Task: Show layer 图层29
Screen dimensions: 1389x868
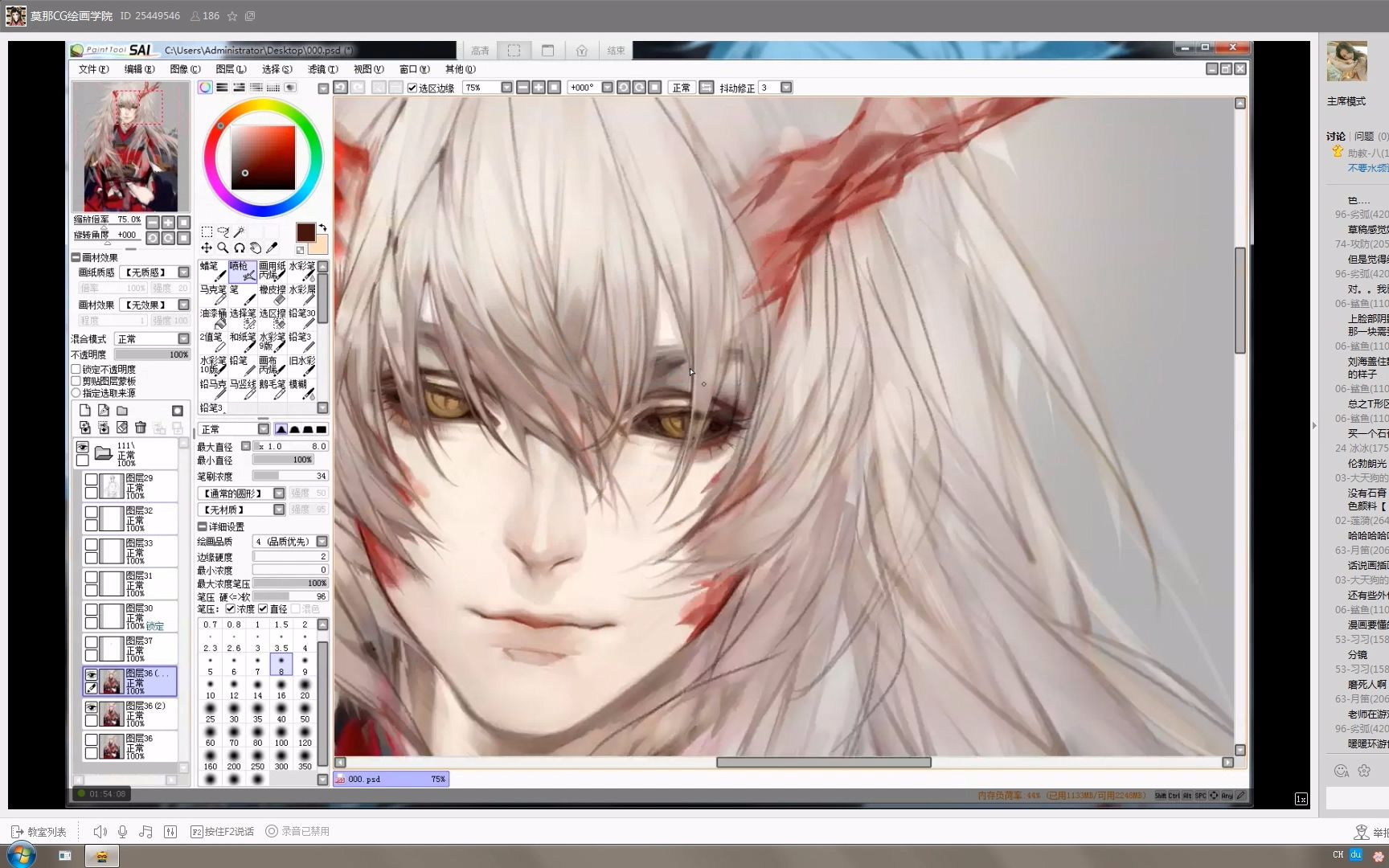Action: point(92,480)
